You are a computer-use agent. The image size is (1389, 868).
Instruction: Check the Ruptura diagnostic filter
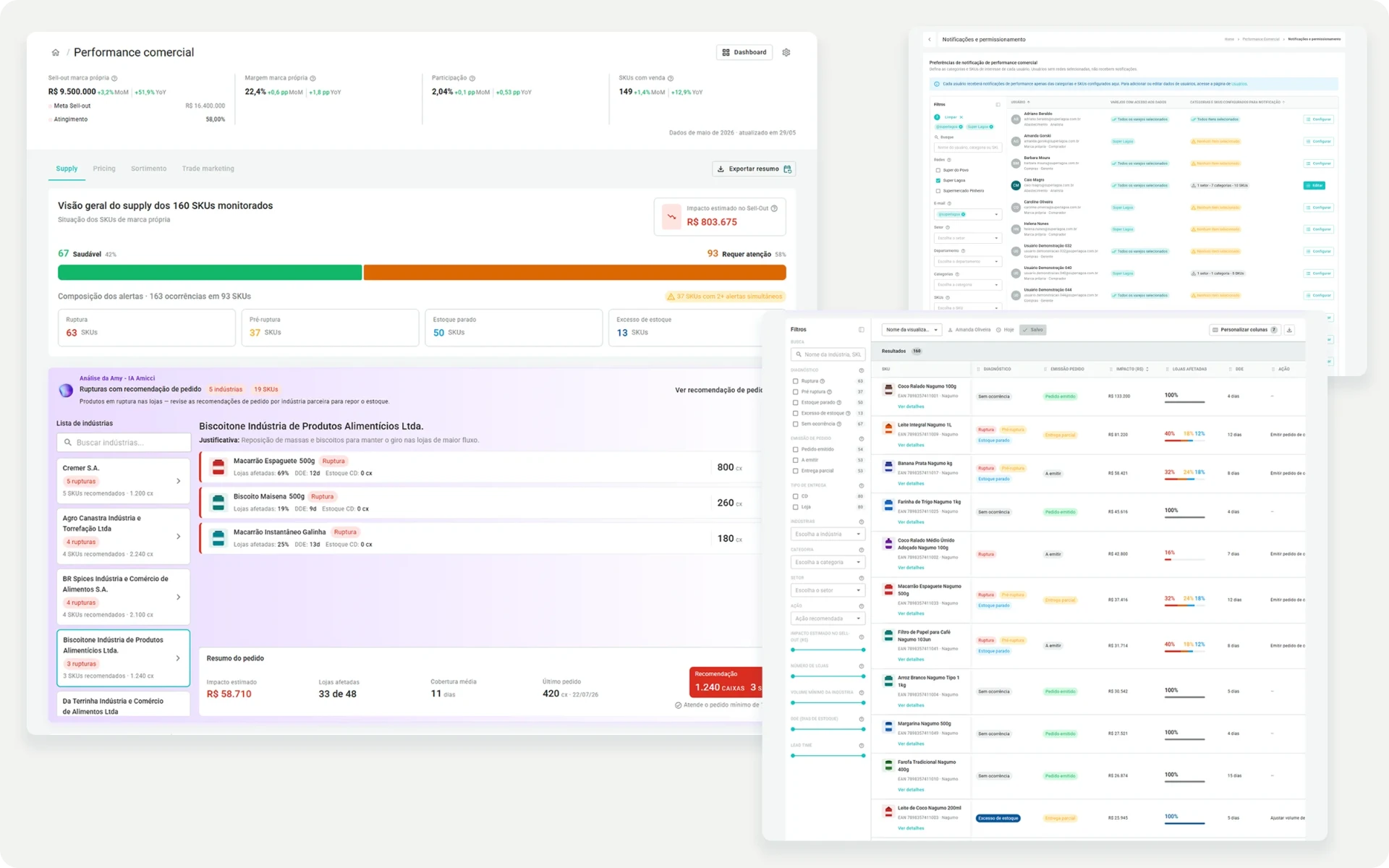[x=795, y=381]
